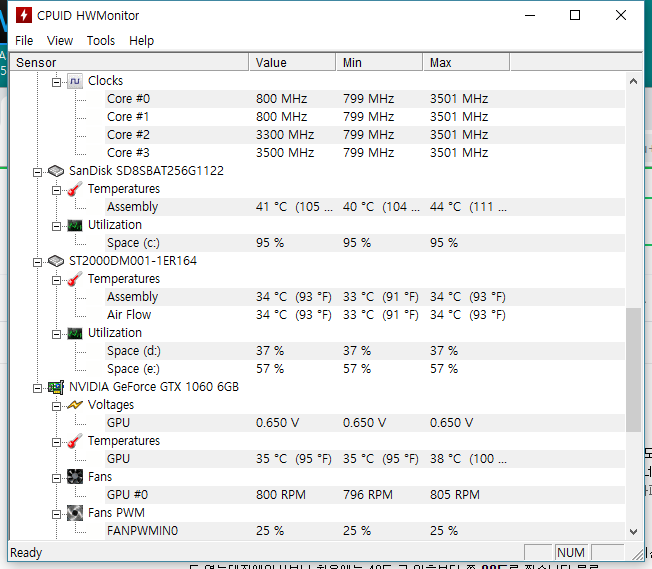Click the NVIDIA GeForce GTX 1060 graphics card icon
Viewport: 652px width, 569px height.
tap(56, 387)
